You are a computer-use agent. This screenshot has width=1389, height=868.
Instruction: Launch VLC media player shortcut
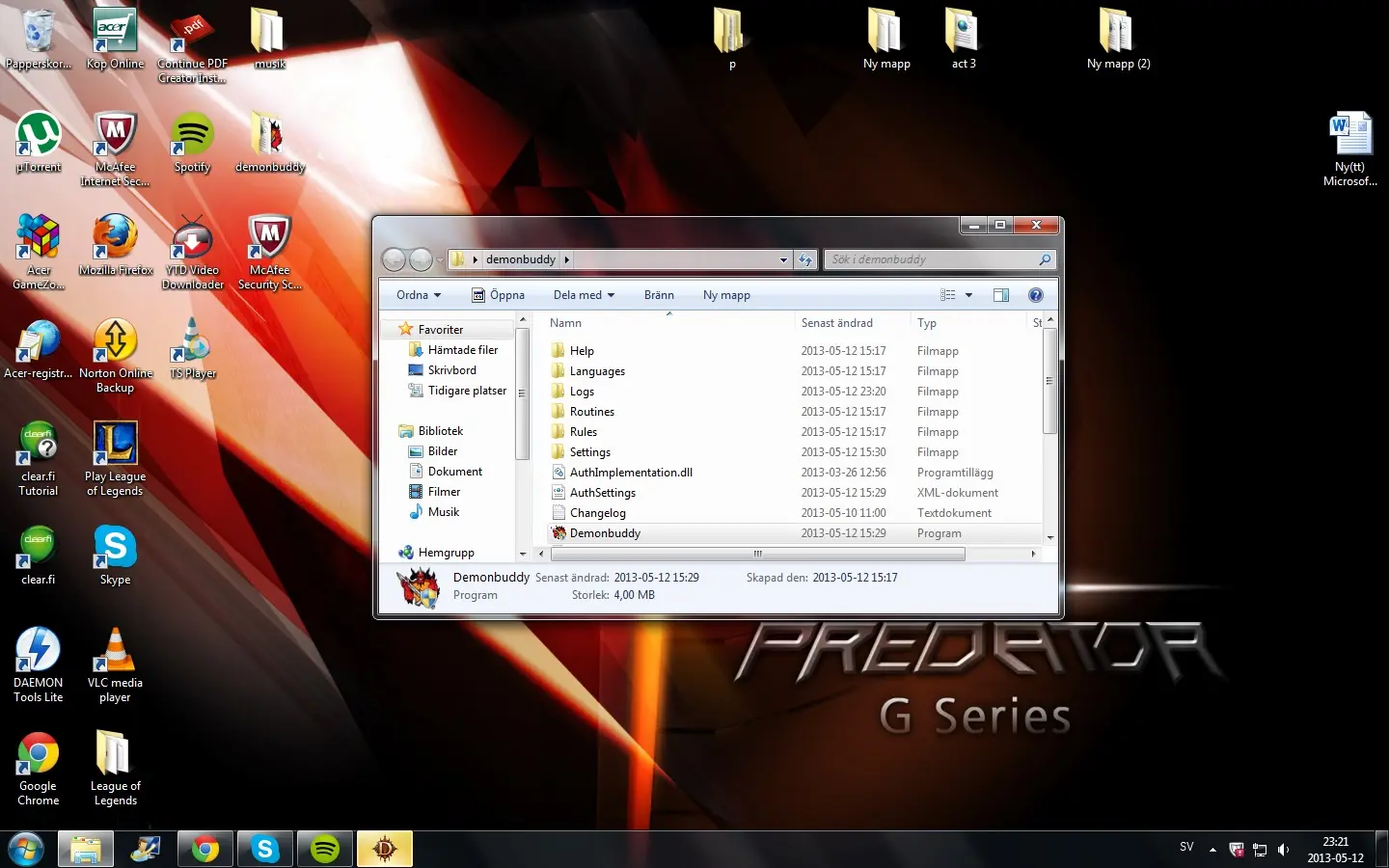pyautogui.click(x=115, y=665)
